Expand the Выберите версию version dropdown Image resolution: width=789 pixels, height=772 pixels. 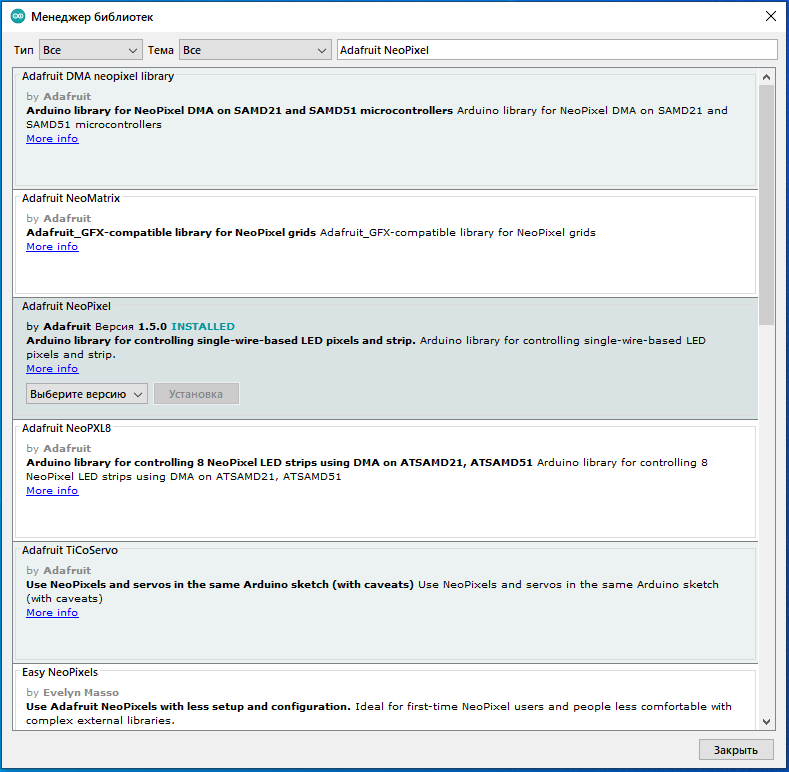click(87, 394)
